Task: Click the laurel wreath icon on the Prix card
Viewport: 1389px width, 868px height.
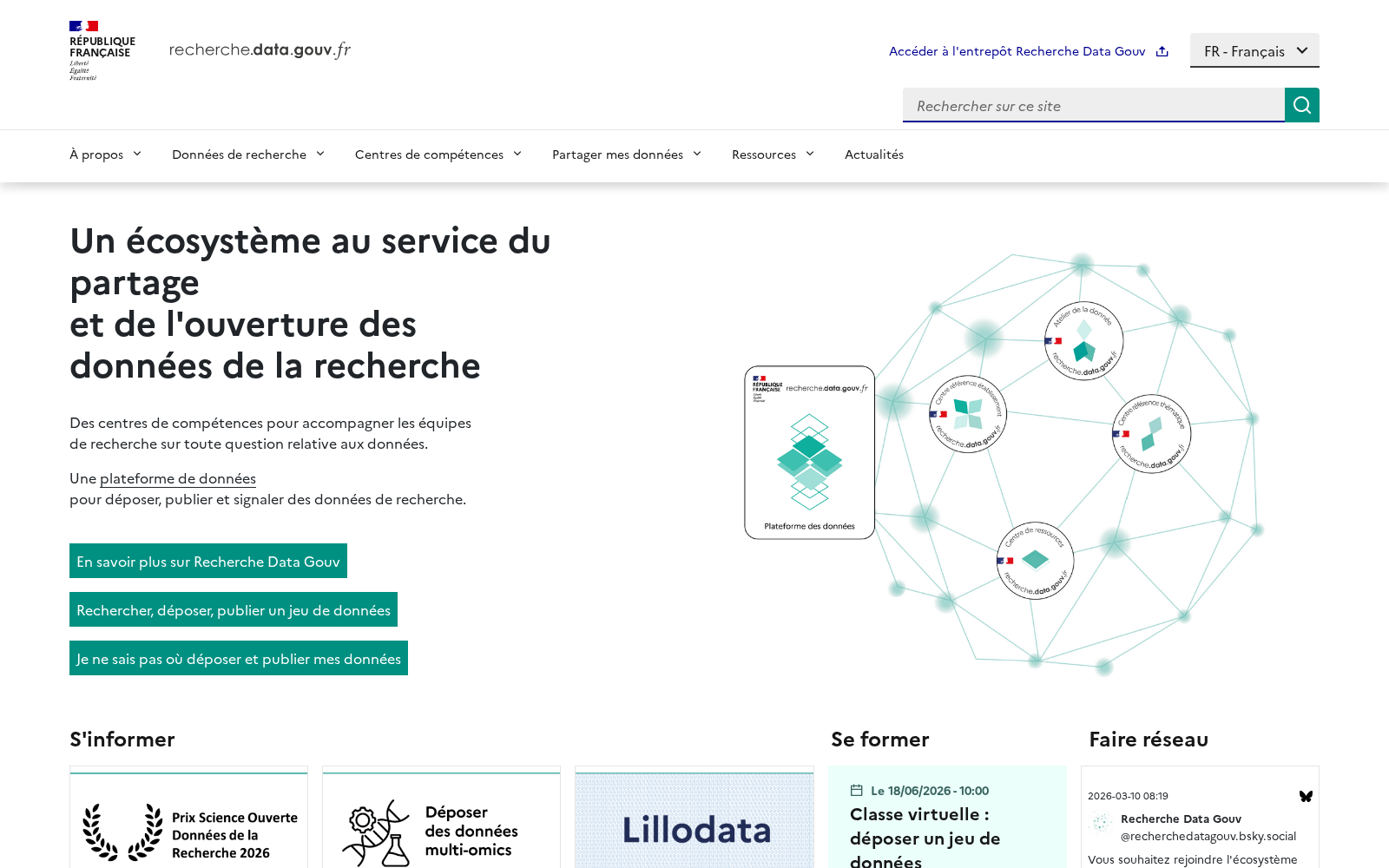Action: coord(122,832)
